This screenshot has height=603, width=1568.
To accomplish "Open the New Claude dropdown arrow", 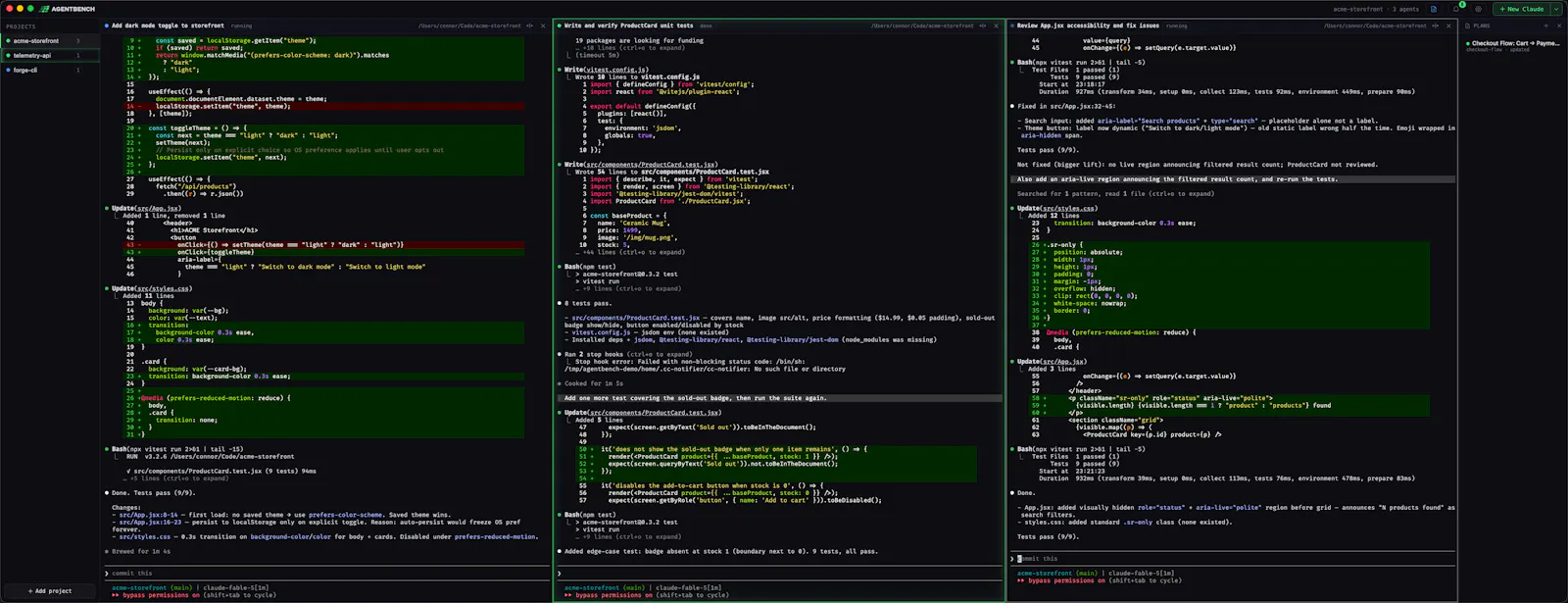I will tap(1556, 9).
